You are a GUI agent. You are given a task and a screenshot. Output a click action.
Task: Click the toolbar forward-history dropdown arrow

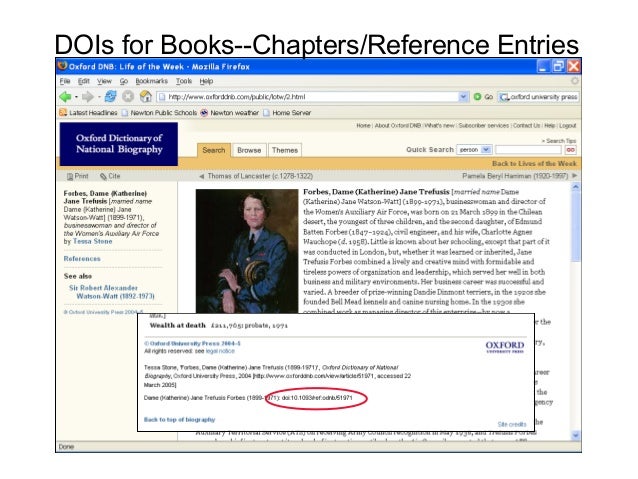click(x=98, y=97)
